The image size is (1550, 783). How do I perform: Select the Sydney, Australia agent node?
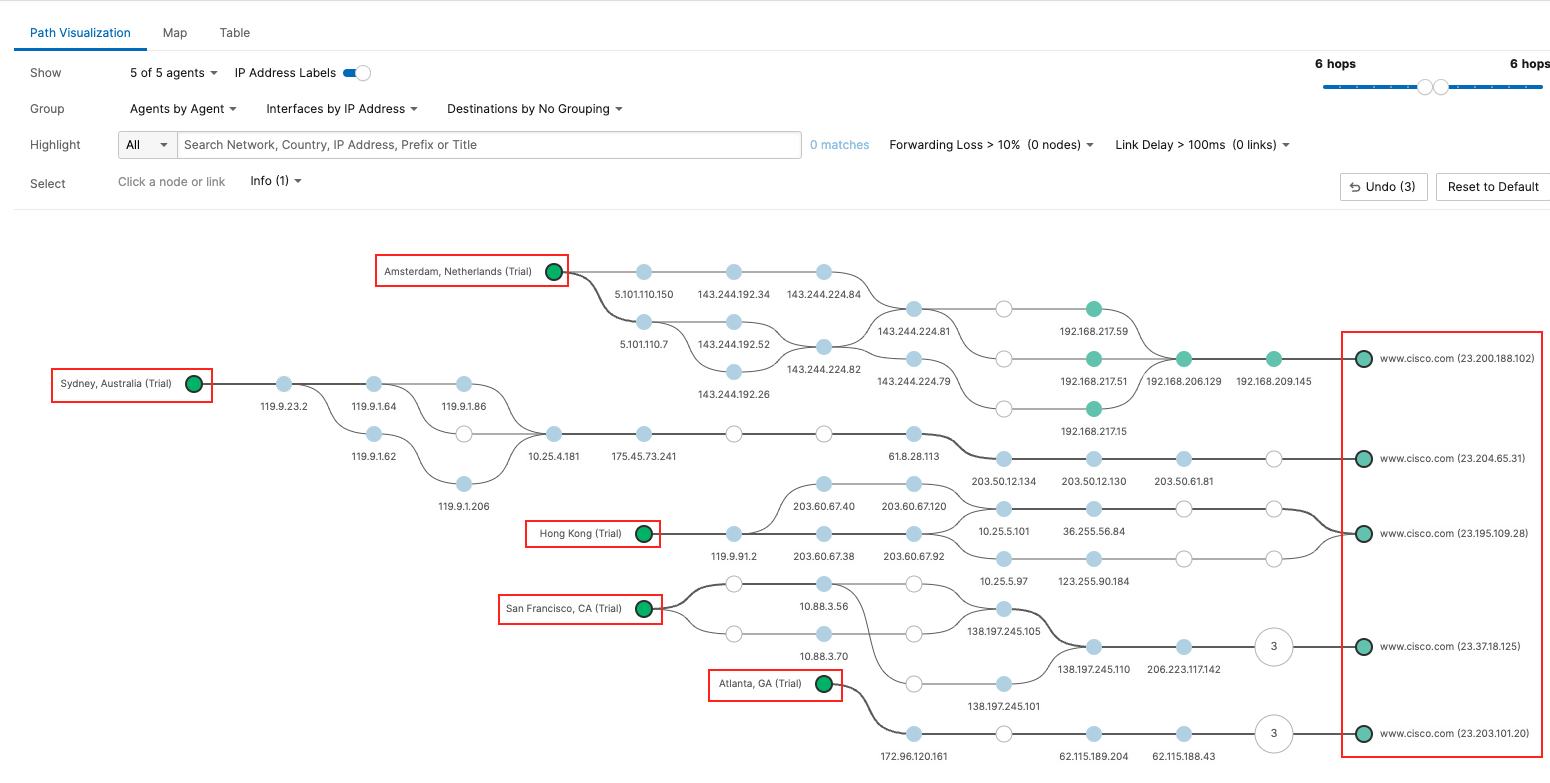tap(194, 384)
